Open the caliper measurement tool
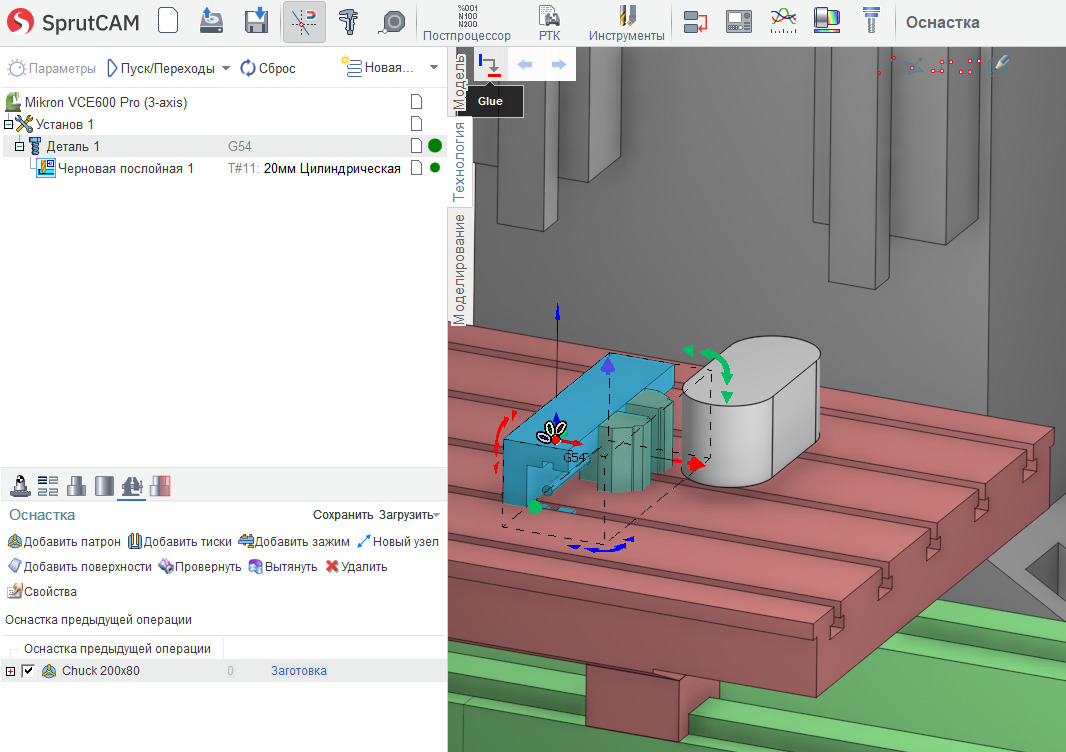Viewport: 1066px width, 752px height. [348, 21]
